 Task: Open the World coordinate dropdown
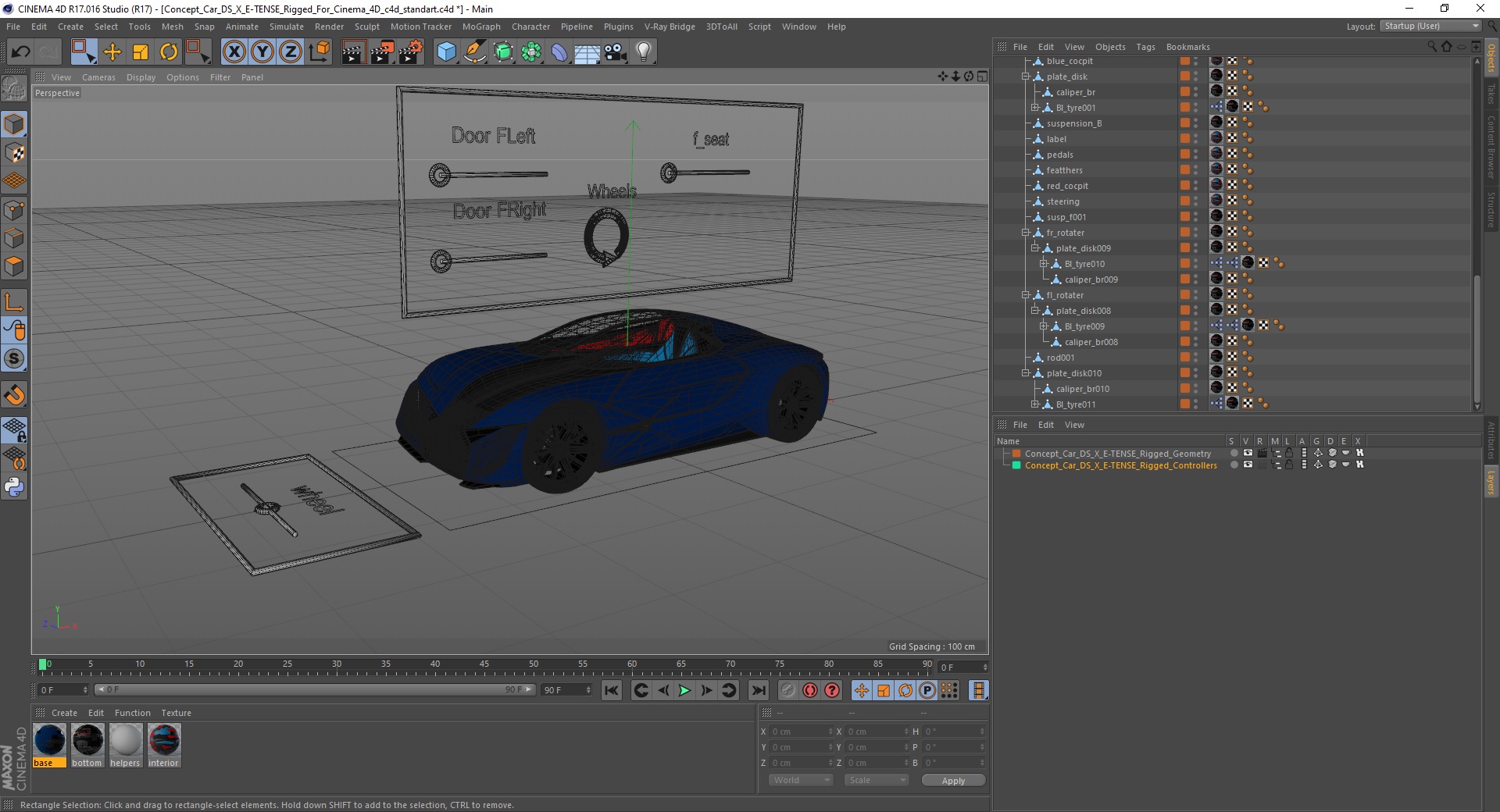coord(801,780)
